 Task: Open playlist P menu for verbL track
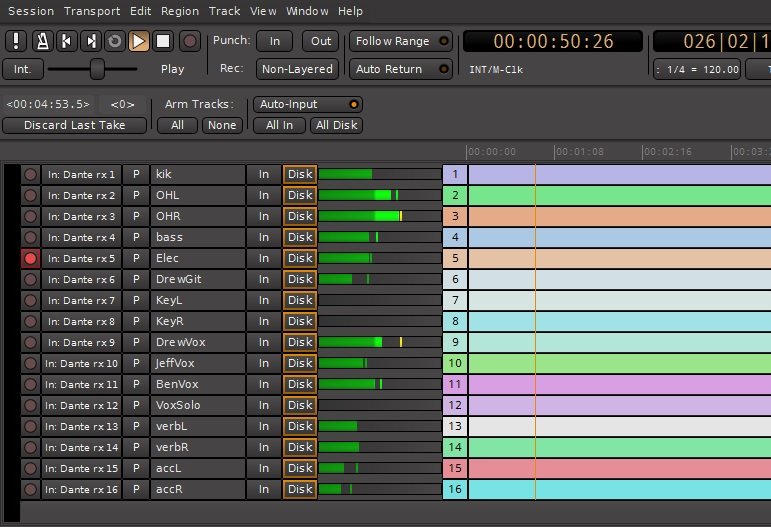[x=136, y=426]
